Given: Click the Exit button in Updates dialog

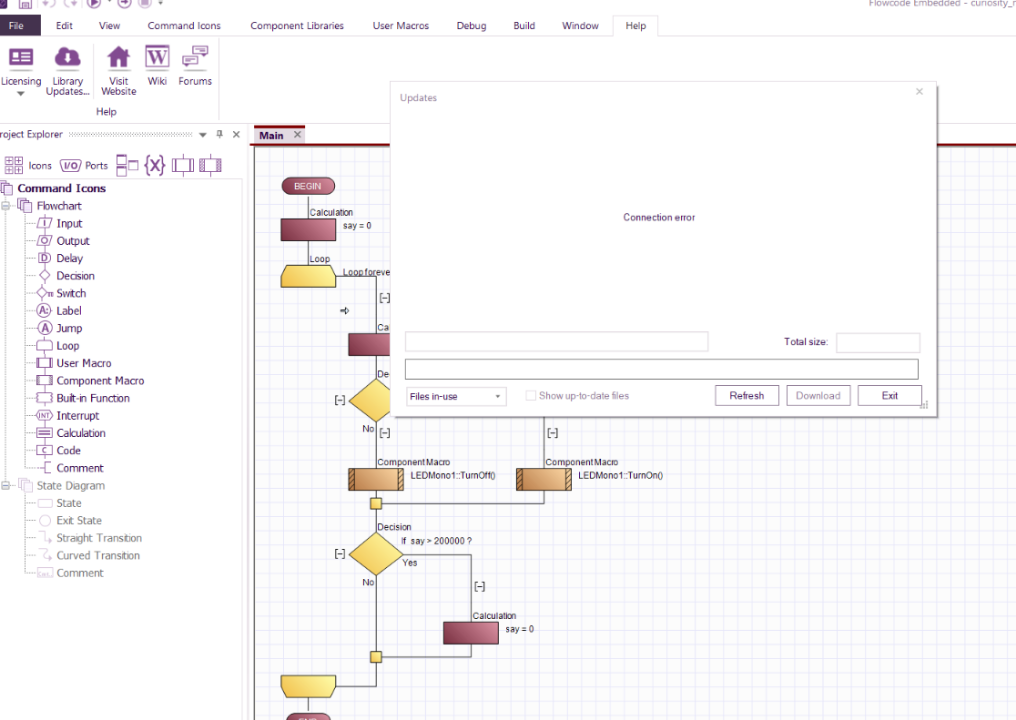Looking at the screenshot, I should (889, 395).
